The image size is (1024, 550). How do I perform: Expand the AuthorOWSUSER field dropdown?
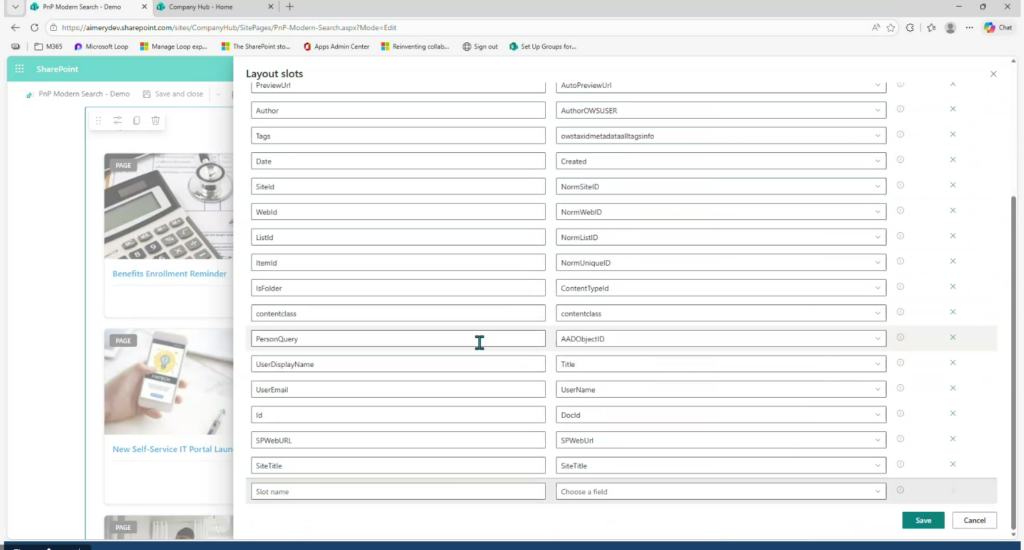(878, 110)
